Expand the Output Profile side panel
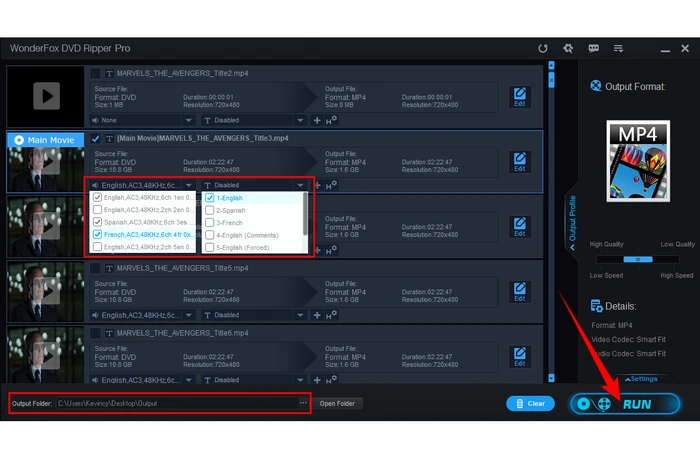700x455 pixels. pos(572,222)
